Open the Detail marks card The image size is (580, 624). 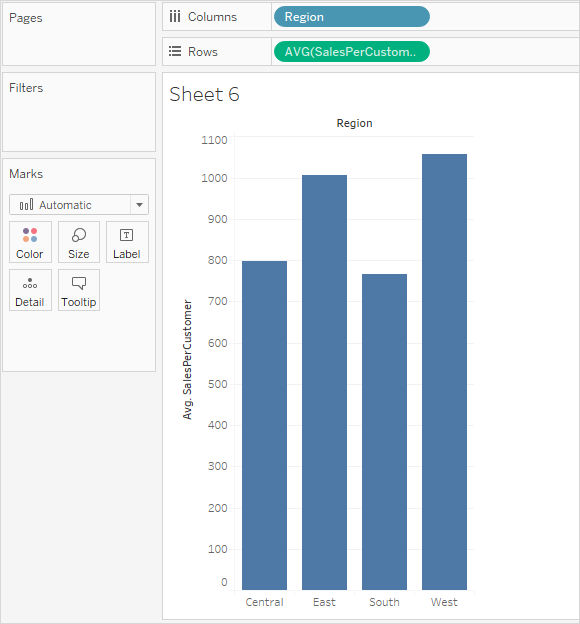point(30,290)
